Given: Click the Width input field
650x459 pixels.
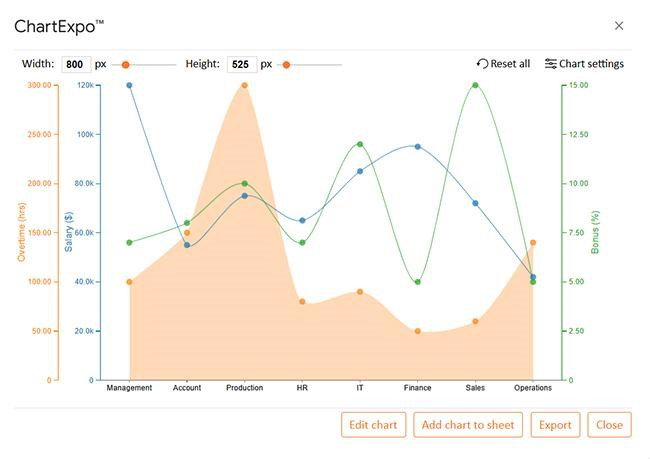Looking at the screenshot, I should [75, 64].
